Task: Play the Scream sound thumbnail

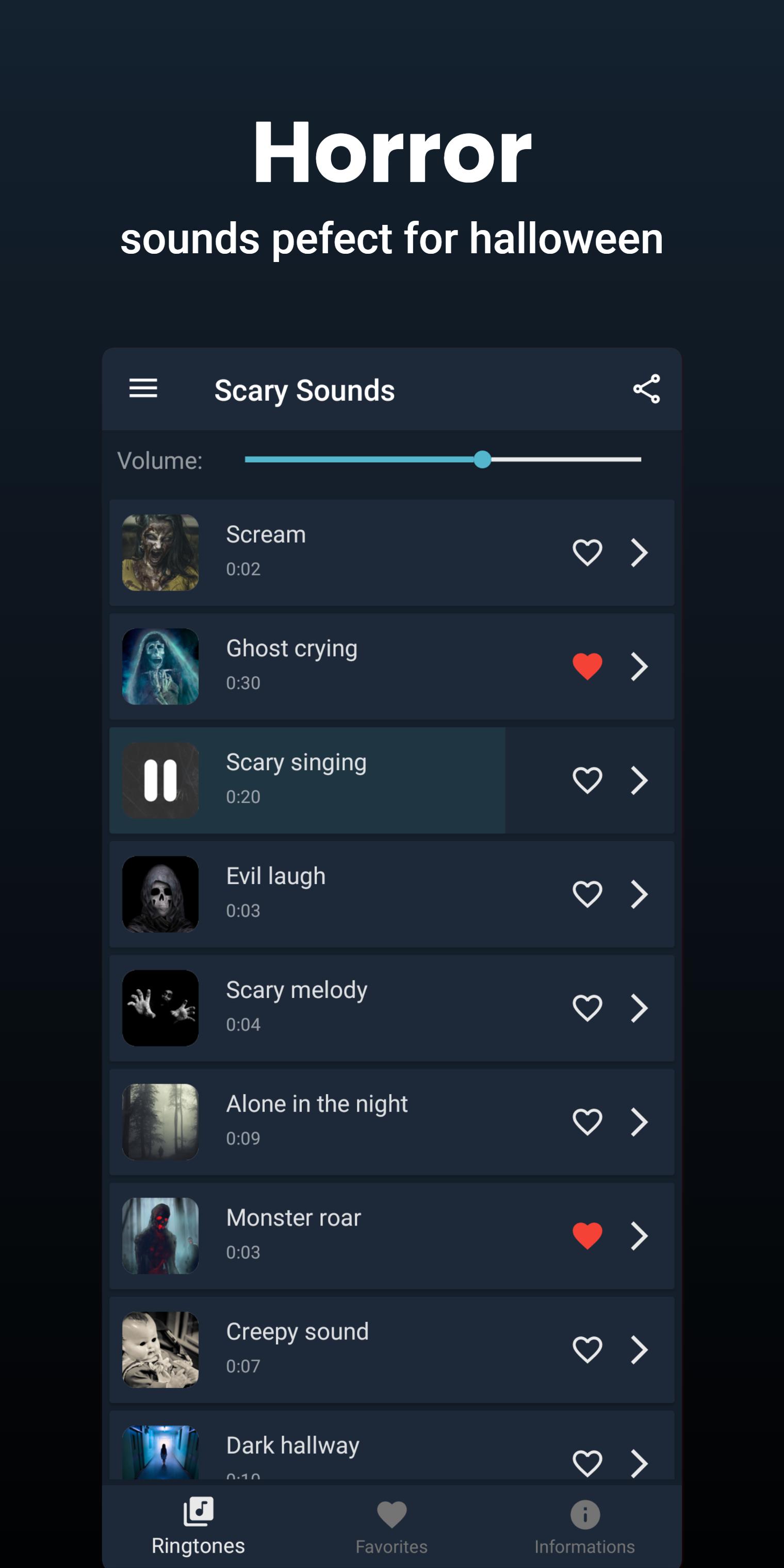Action: pyautogui.click(x=160, y=553)
